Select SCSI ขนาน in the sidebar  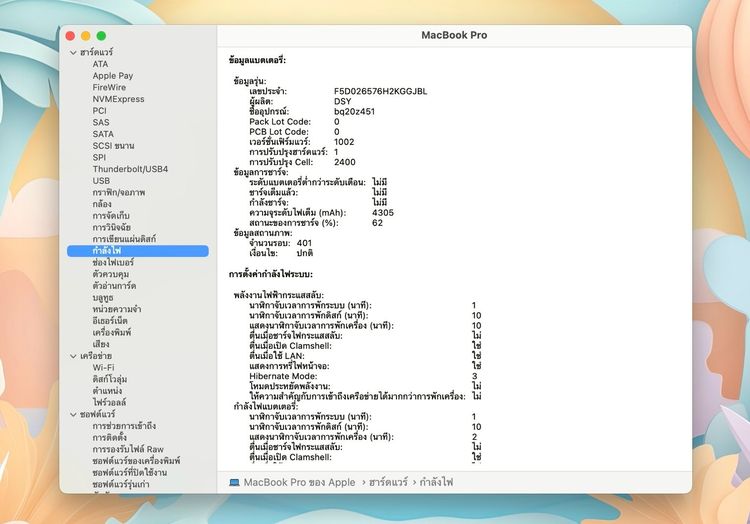[113, 146]
